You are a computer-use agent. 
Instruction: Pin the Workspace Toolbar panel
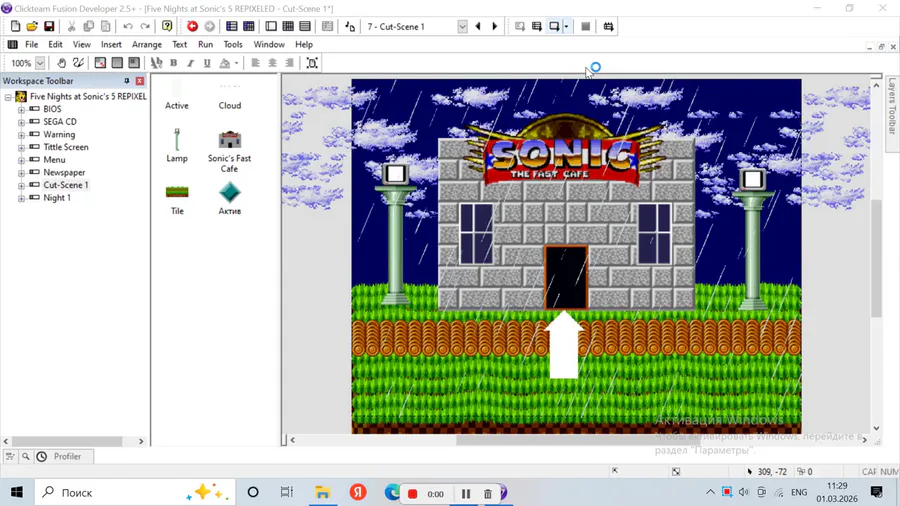(127, 81)
